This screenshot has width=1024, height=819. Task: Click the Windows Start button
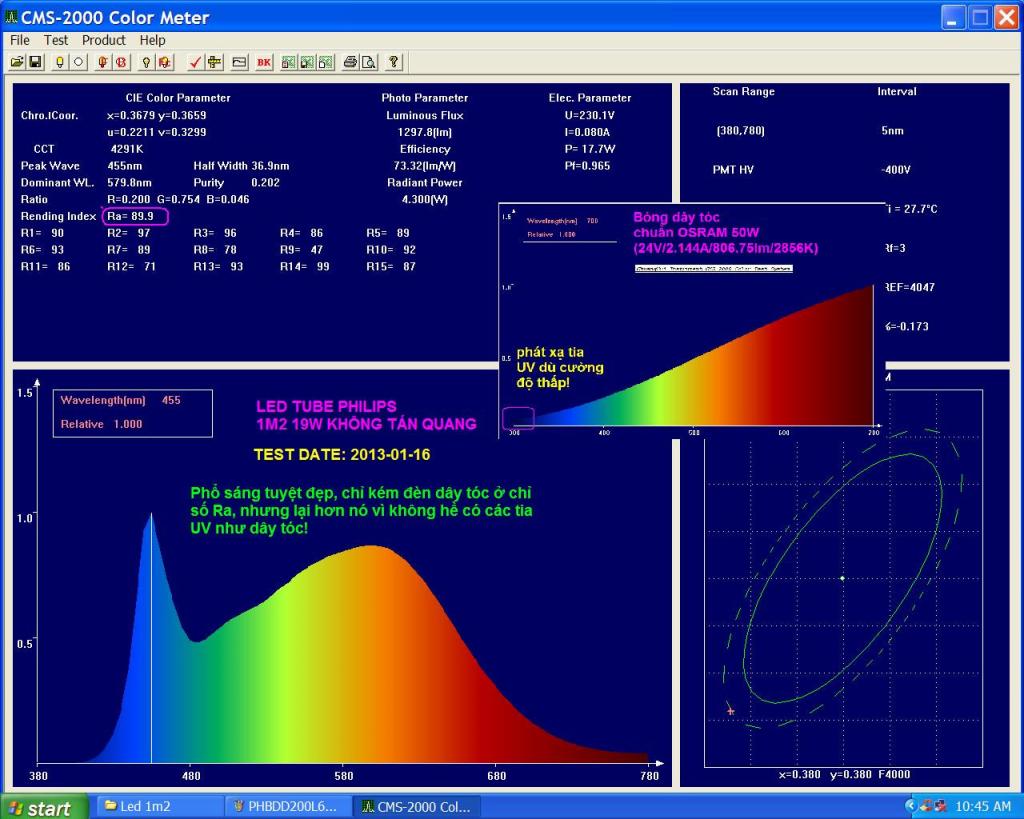(40, 807)
